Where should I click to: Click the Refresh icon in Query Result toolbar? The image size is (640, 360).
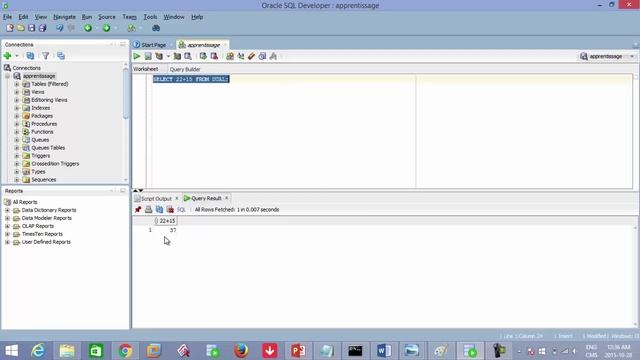coord(159,209)
